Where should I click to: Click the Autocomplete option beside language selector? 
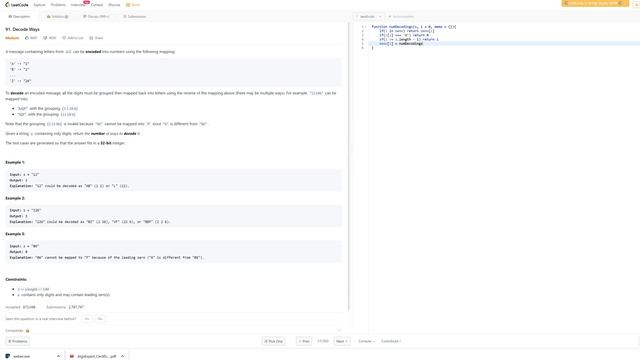pos(401,17)
